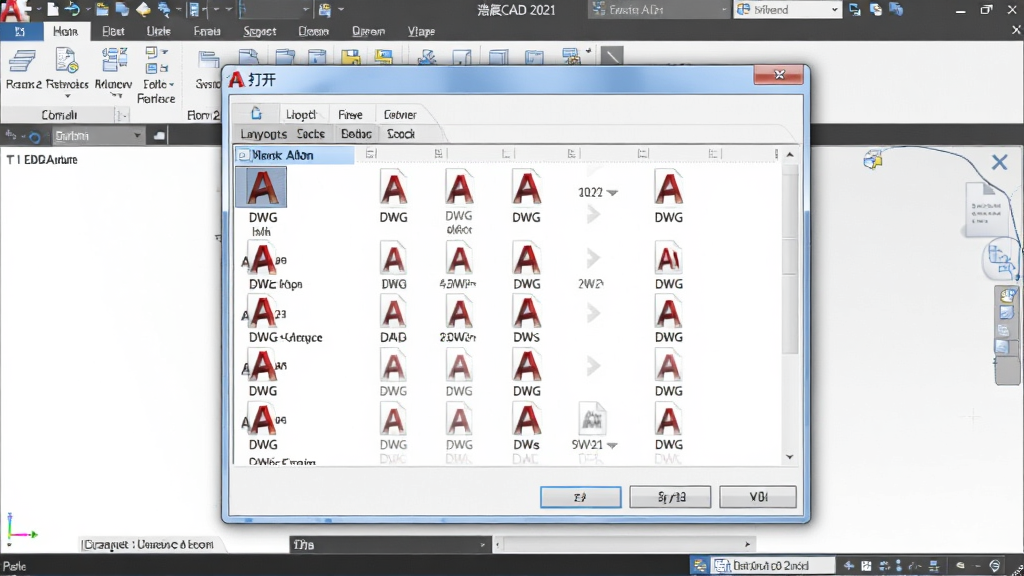This screenshot has height=576, width=1024.
Task: Open the Garbmi combo box
Action: (x=97, y=136)
